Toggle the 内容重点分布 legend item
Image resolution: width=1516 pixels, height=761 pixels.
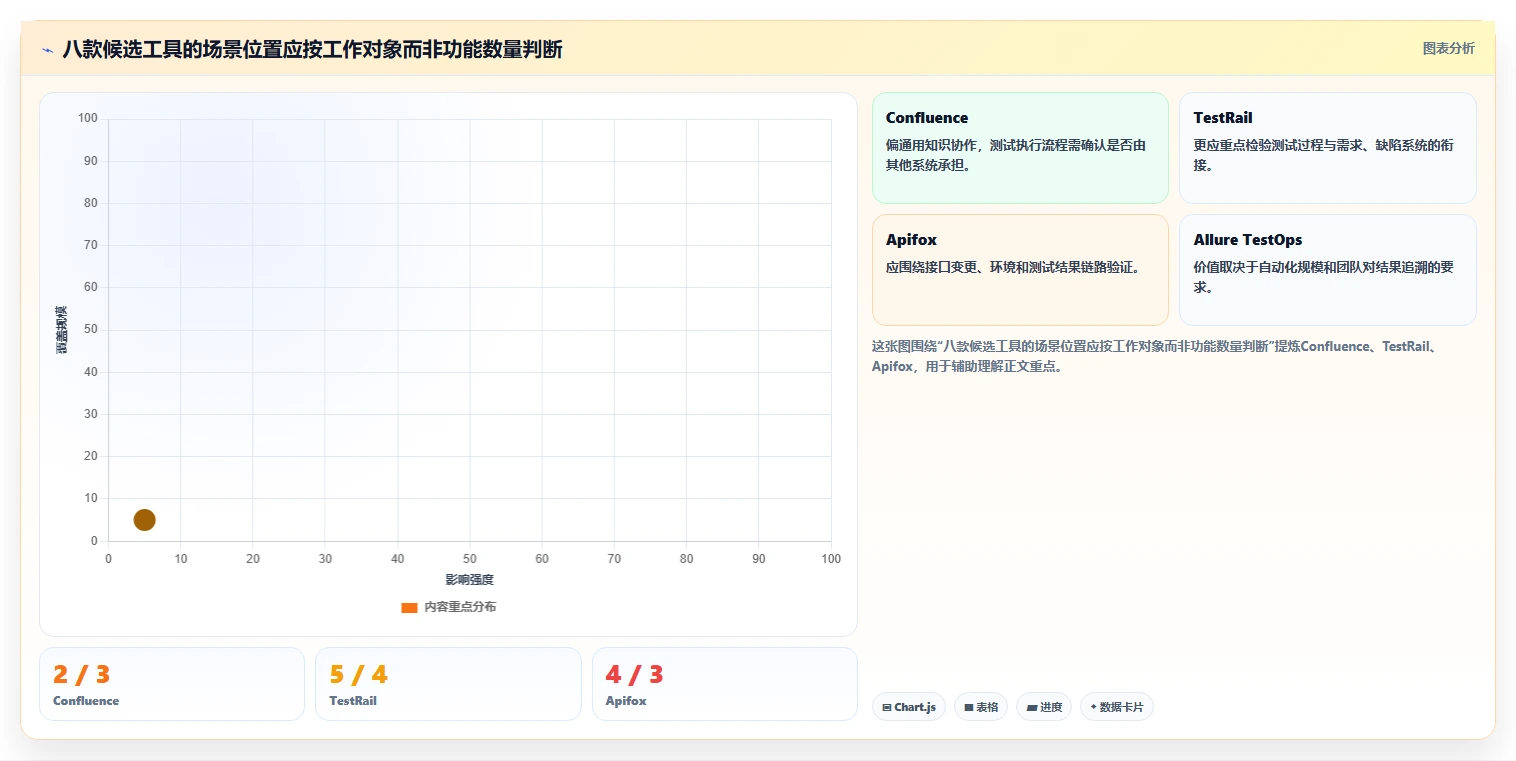(448, 607)
